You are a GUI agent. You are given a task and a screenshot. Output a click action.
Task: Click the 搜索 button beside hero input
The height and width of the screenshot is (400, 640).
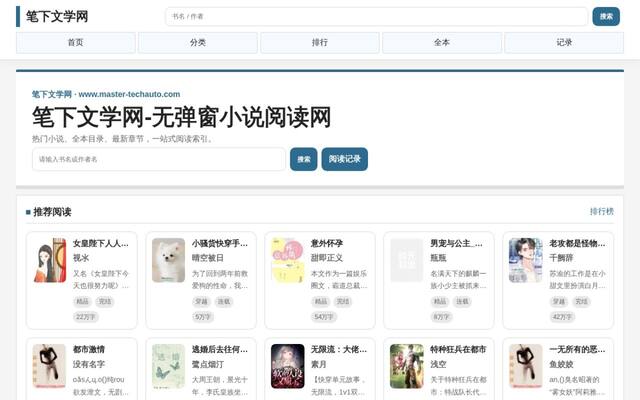pos(304,159)
